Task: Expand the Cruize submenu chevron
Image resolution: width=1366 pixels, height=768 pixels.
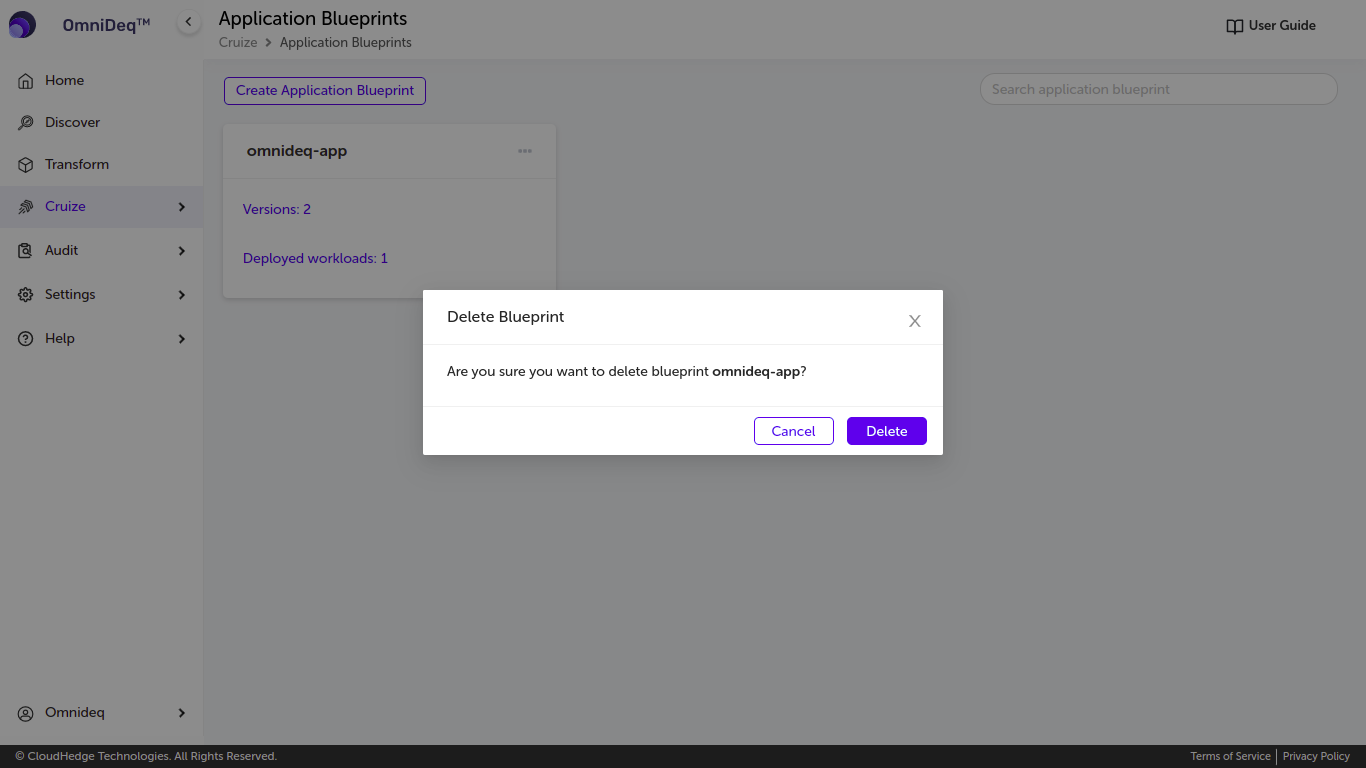Action: click(182, 207)
